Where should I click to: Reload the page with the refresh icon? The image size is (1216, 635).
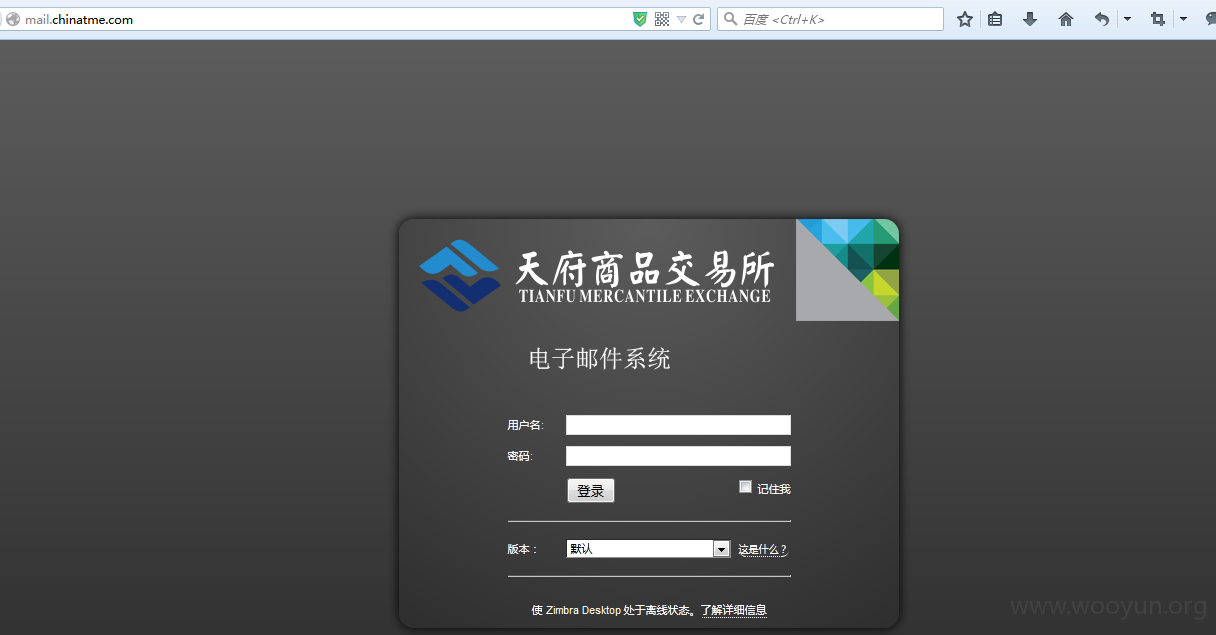click(x=699, y=19)
